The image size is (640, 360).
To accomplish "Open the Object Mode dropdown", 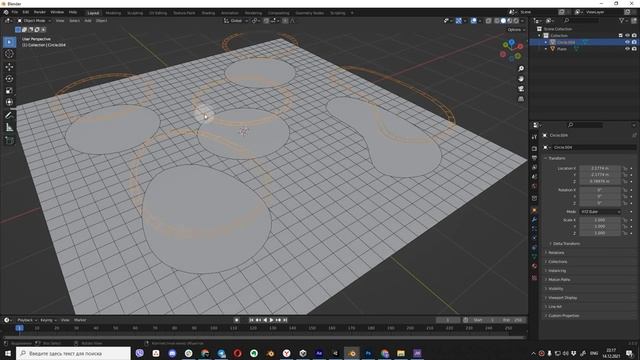I will (x=34, y=20).
